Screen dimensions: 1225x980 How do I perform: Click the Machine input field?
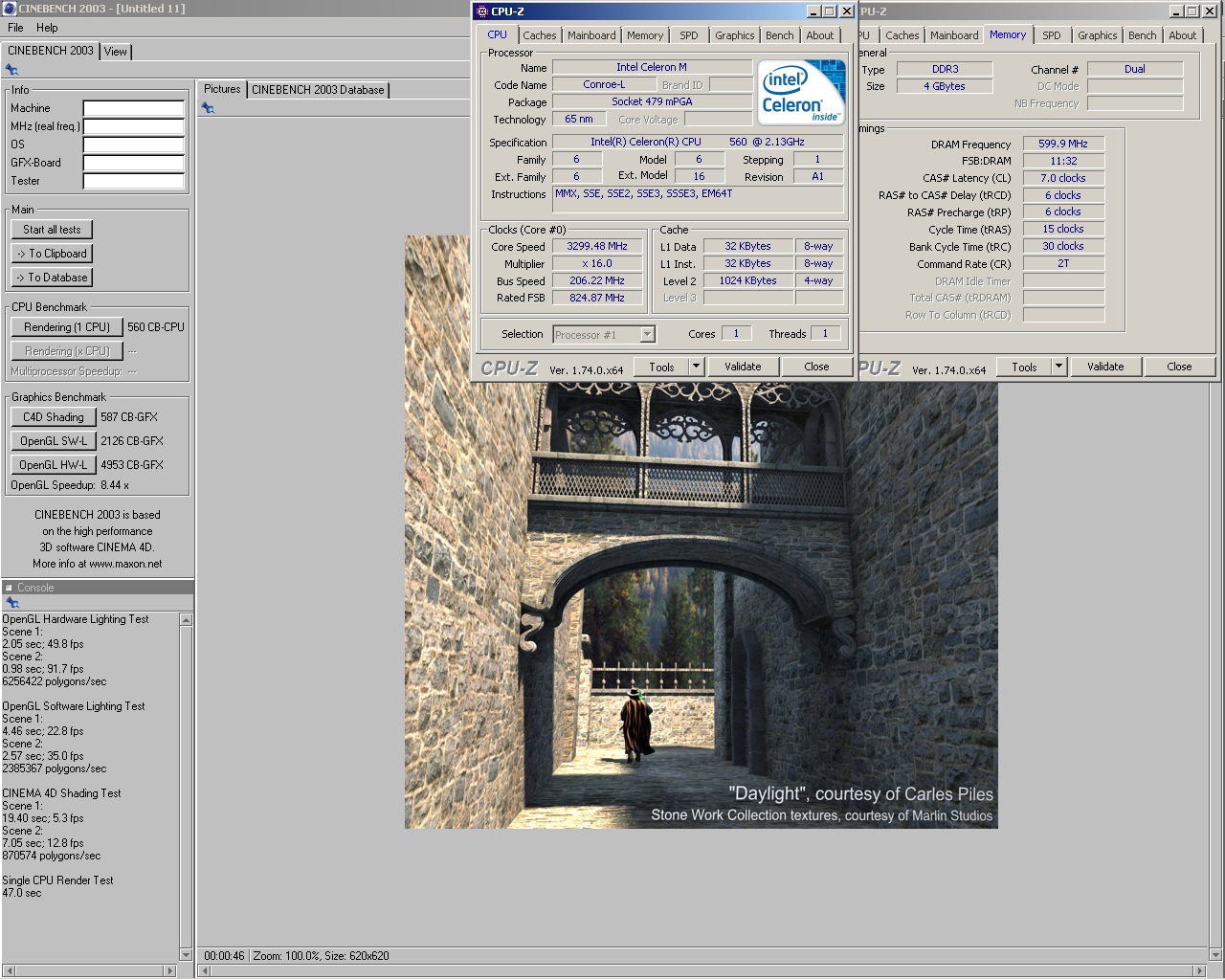(134, 108)
